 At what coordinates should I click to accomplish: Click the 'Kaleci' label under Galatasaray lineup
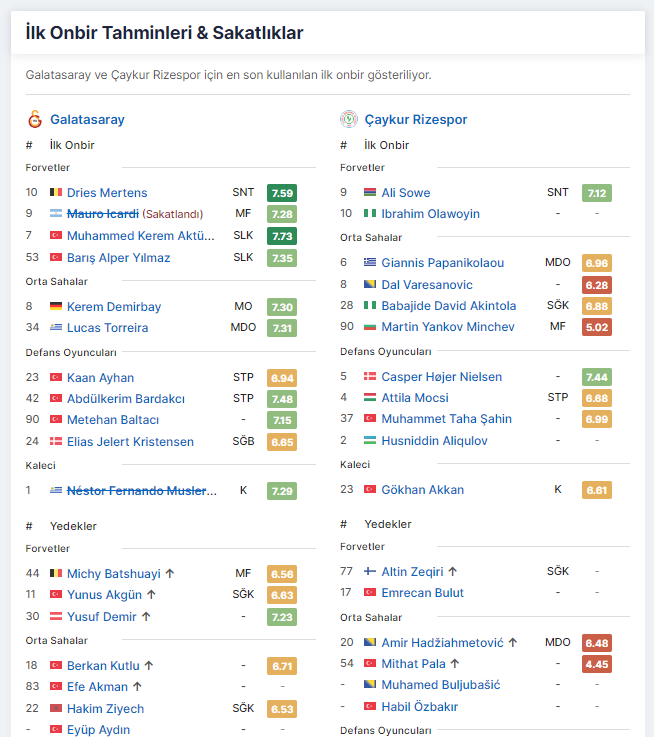click(40, 465)
